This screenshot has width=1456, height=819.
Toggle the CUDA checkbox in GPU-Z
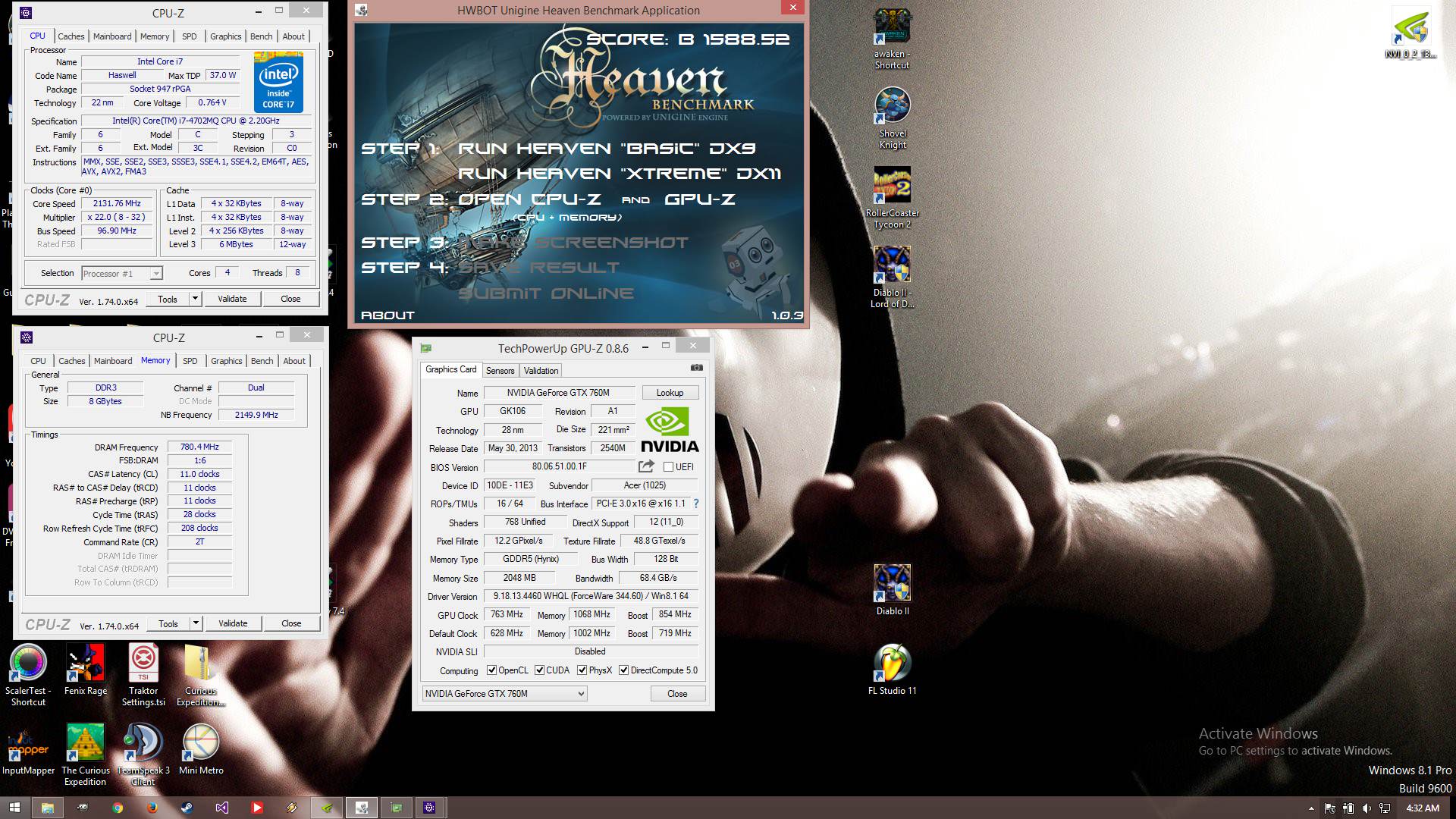point(539,670)
